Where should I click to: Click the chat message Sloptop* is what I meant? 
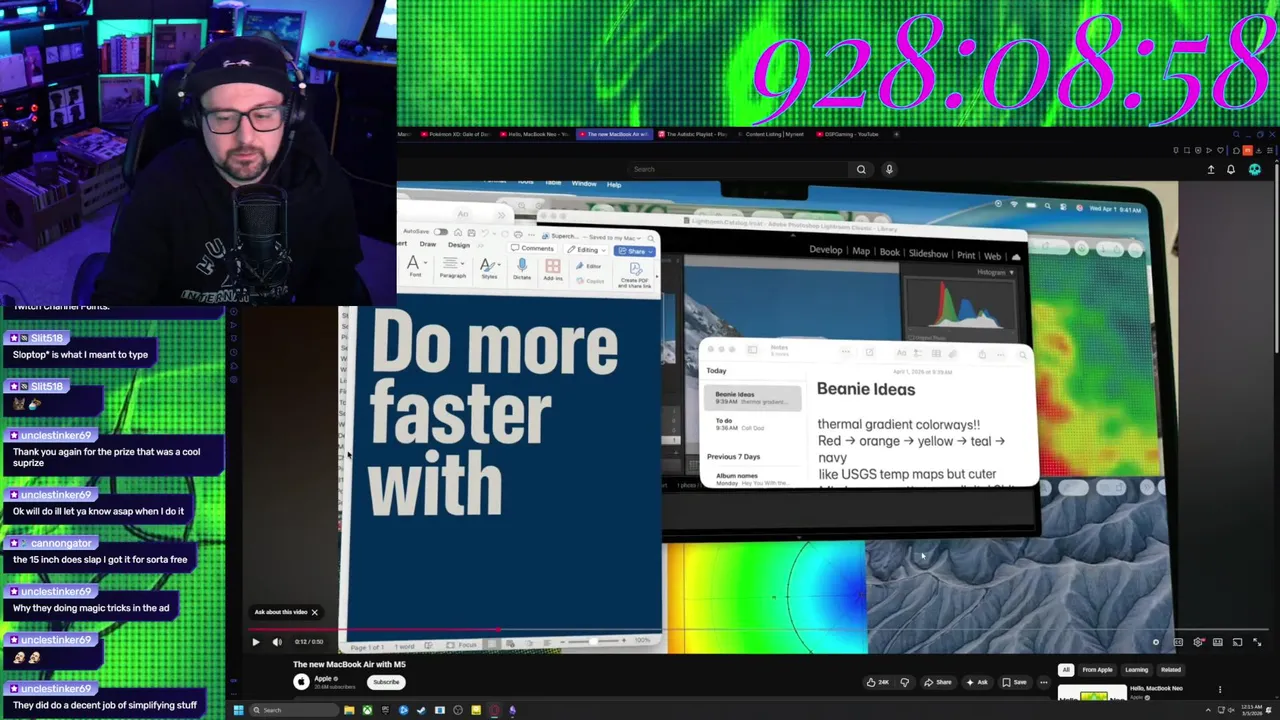coord(80,355)
